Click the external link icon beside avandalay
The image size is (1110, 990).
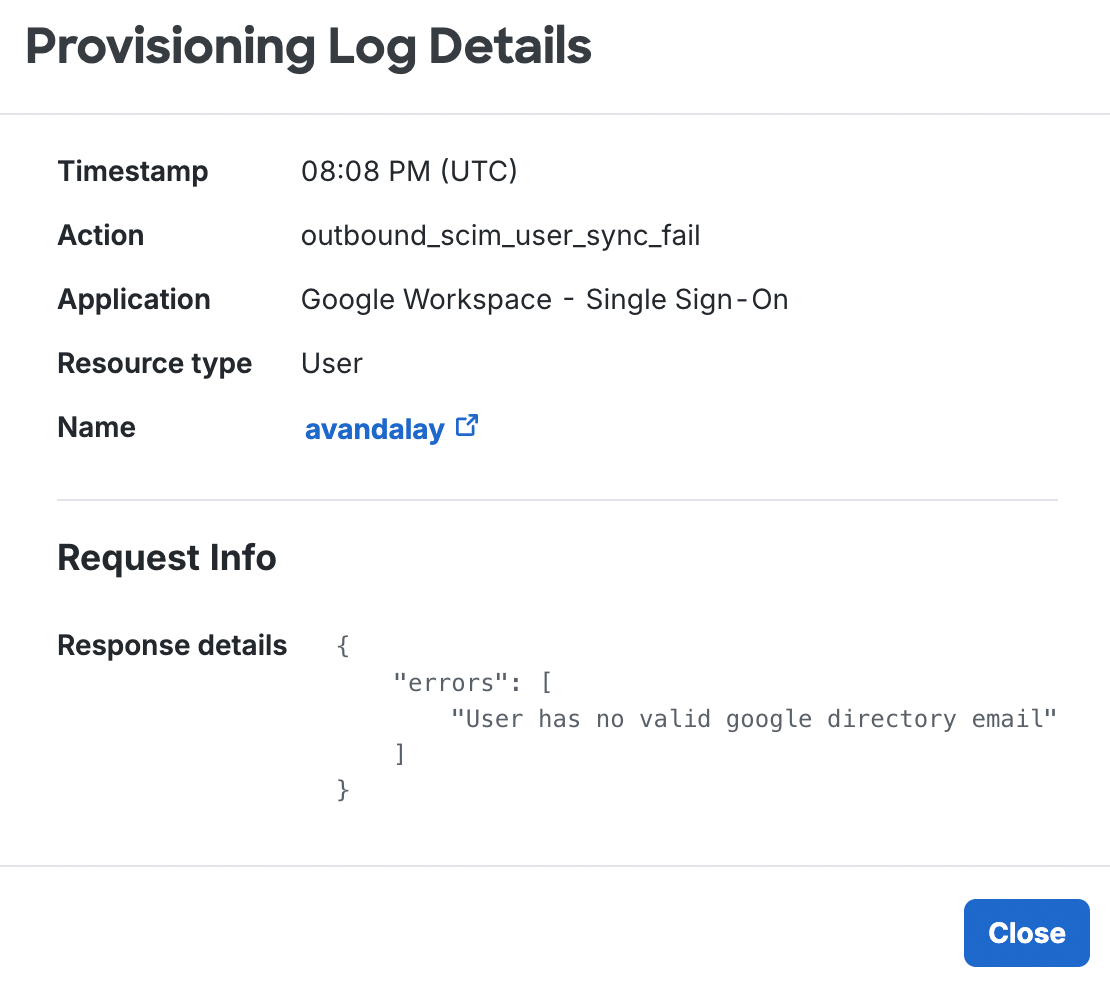[x=467, y=425]
